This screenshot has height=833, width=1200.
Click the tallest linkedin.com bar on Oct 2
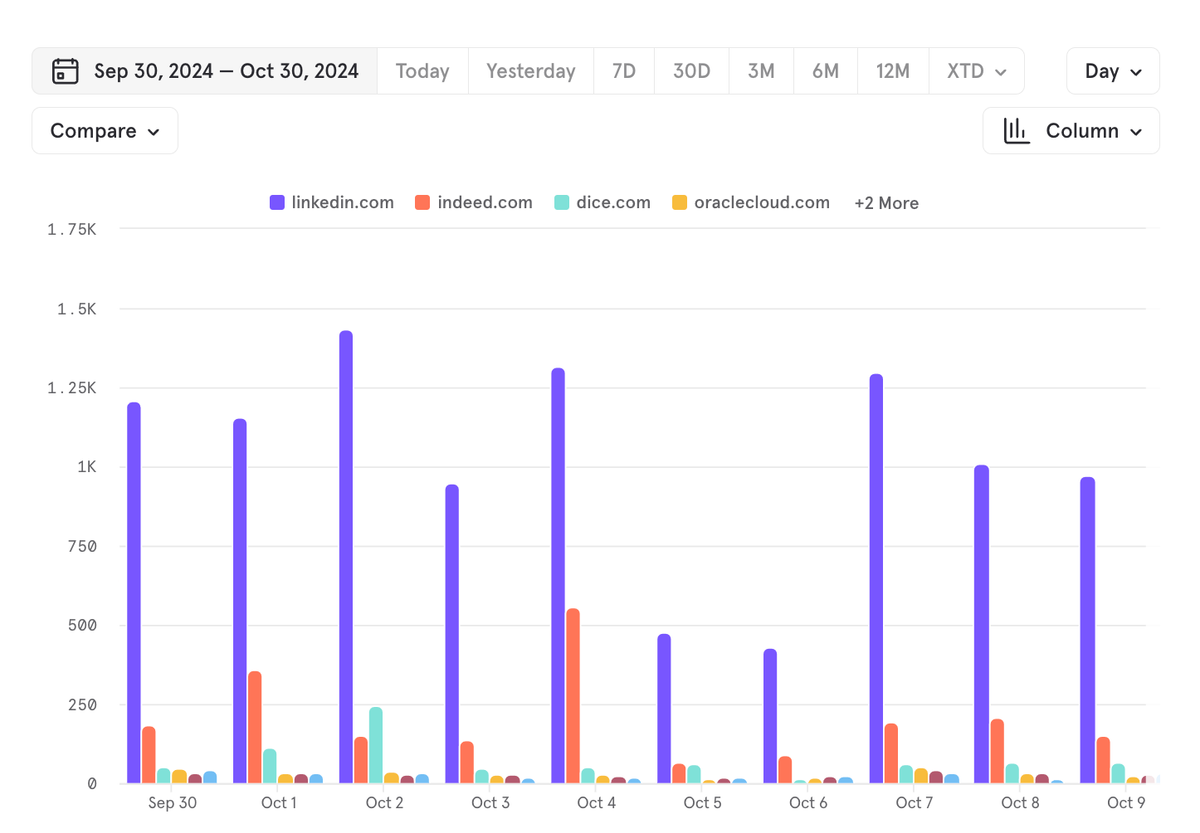tap(346, 557)
